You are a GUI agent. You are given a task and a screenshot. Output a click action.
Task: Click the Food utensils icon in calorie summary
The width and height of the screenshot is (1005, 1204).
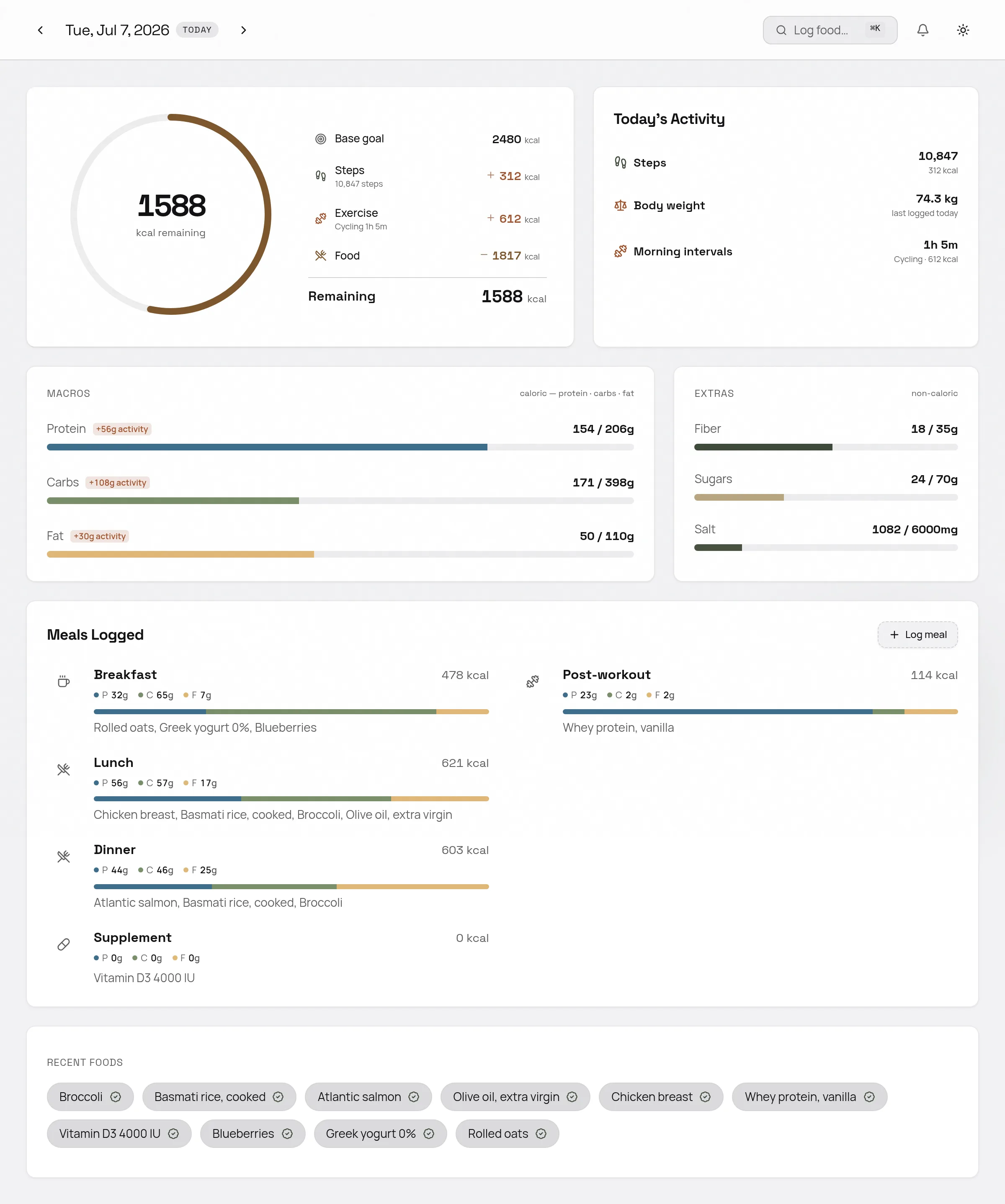click(321, 256)
